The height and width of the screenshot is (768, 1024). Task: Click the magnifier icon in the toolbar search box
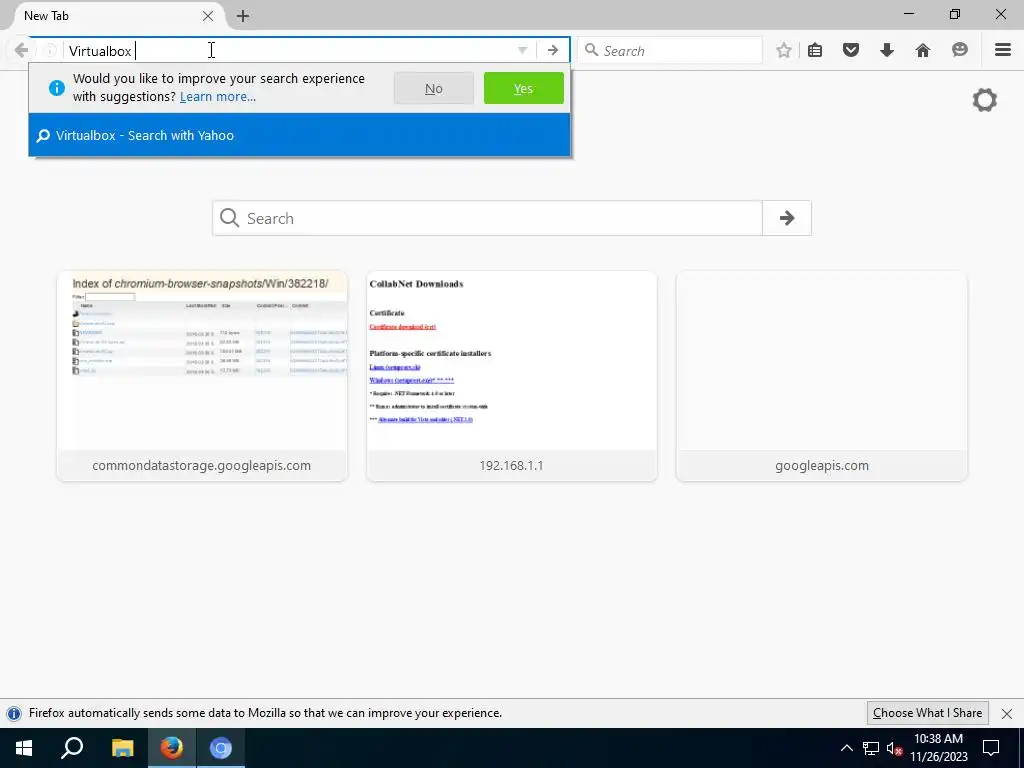(591, 50)
